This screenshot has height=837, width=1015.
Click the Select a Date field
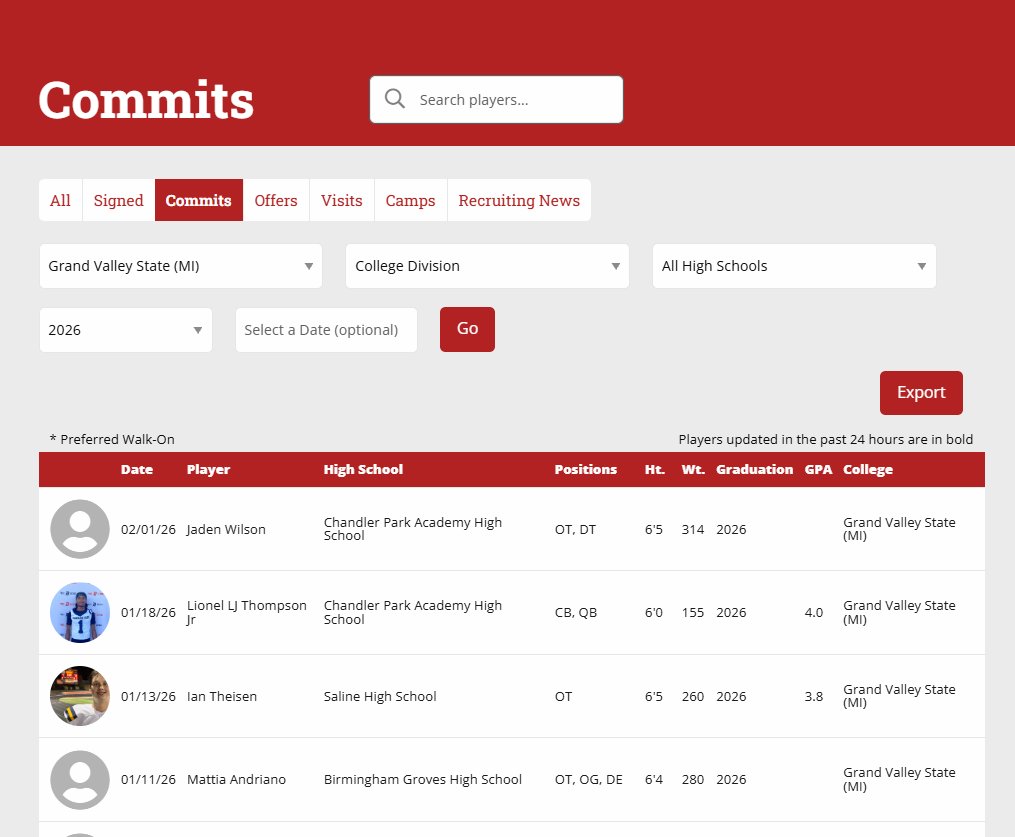click(x=326, y=330)
